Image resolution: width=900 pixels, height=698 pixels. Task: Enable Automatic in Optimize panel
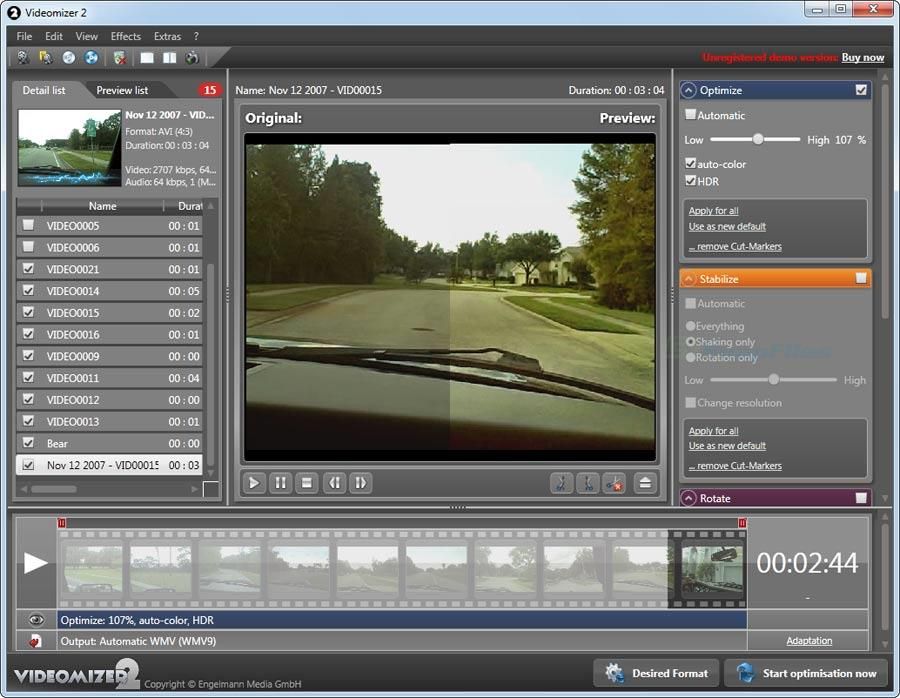[690, 114]
